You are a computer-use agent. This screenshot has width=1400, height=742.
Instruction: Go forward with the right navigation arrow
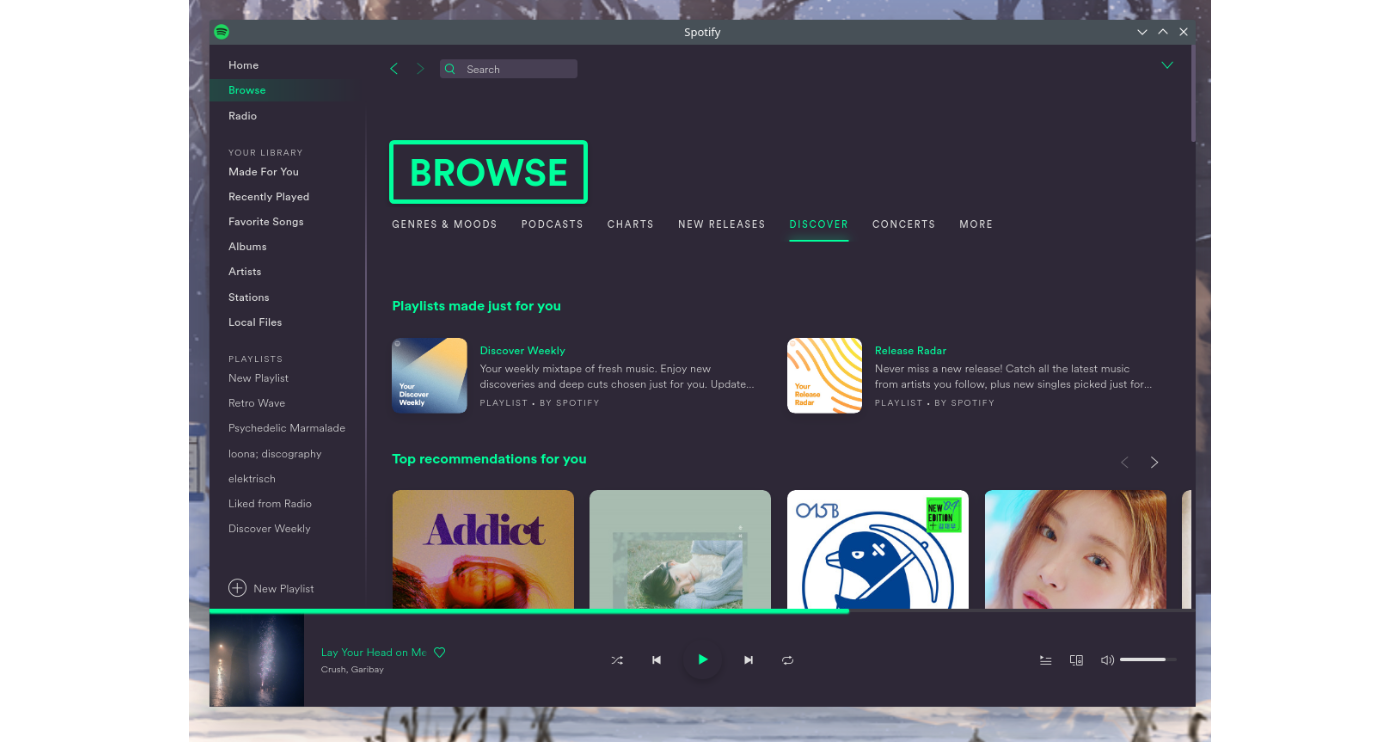(x=420, y=69)
